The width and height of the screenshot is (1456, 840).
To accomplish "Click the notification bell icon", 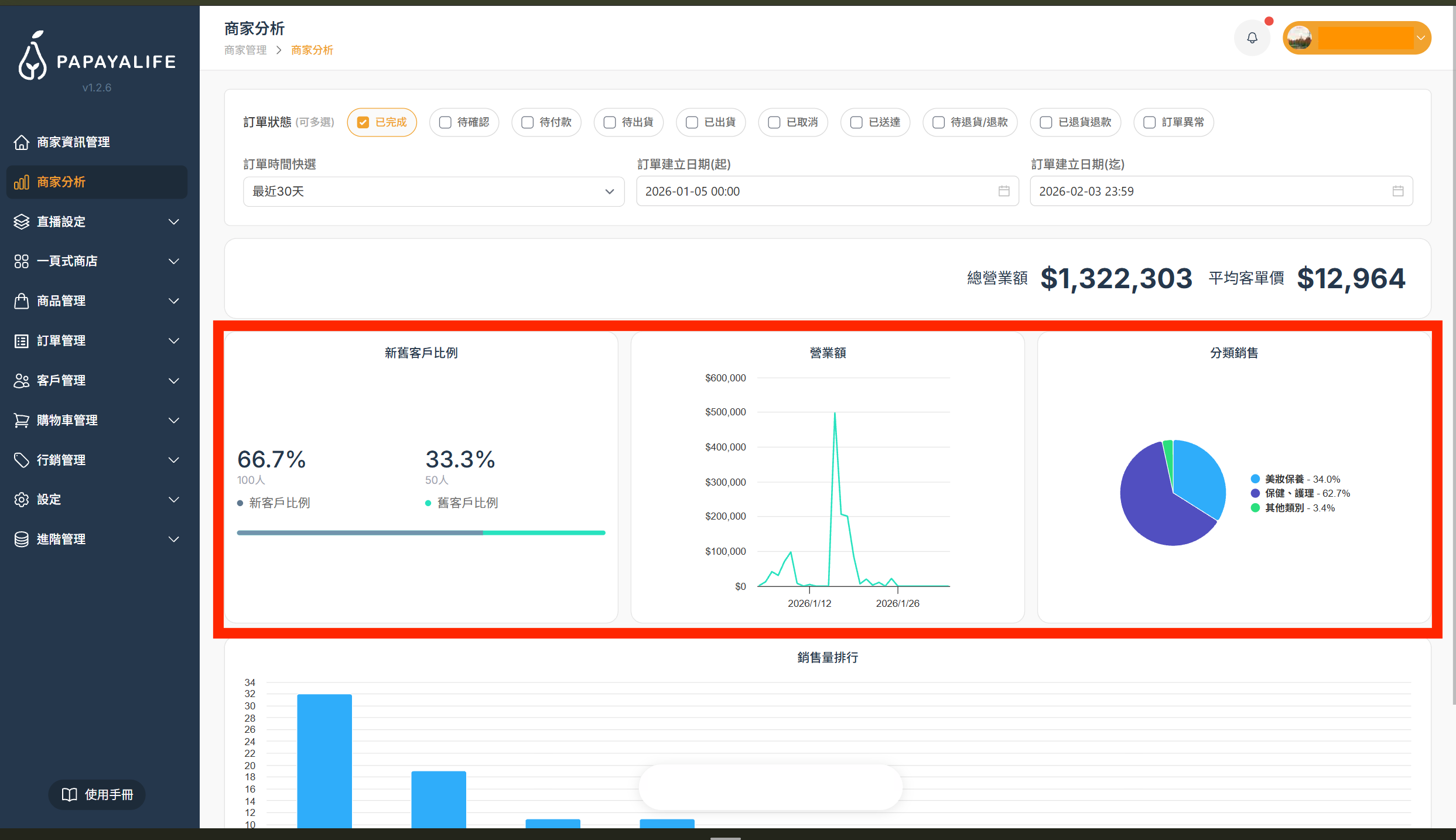I will coord(1252,38).
